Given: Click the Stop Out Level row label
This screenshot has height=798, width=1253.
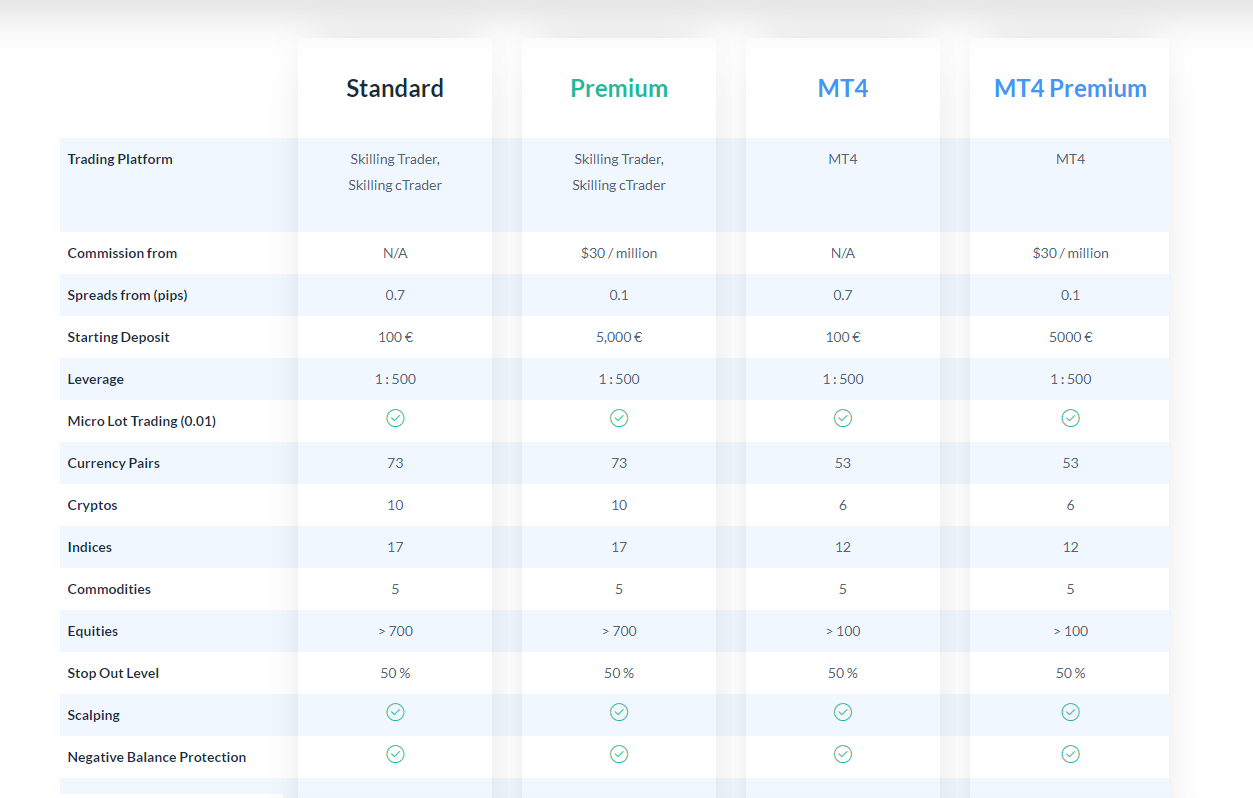Looking at the screenshot, I should pos(113,673).
